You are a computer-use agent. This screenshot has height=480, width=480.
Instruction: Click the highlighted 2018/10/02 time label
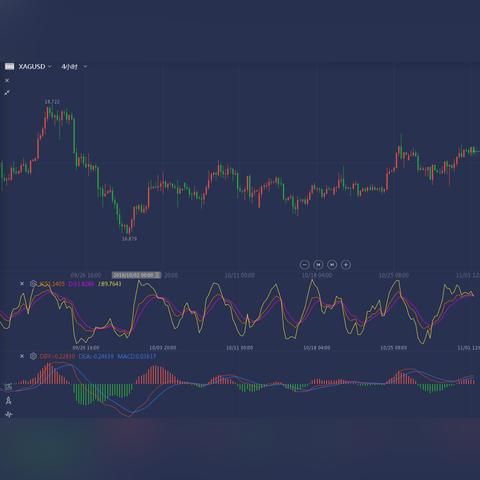click(x=136, y=275)
